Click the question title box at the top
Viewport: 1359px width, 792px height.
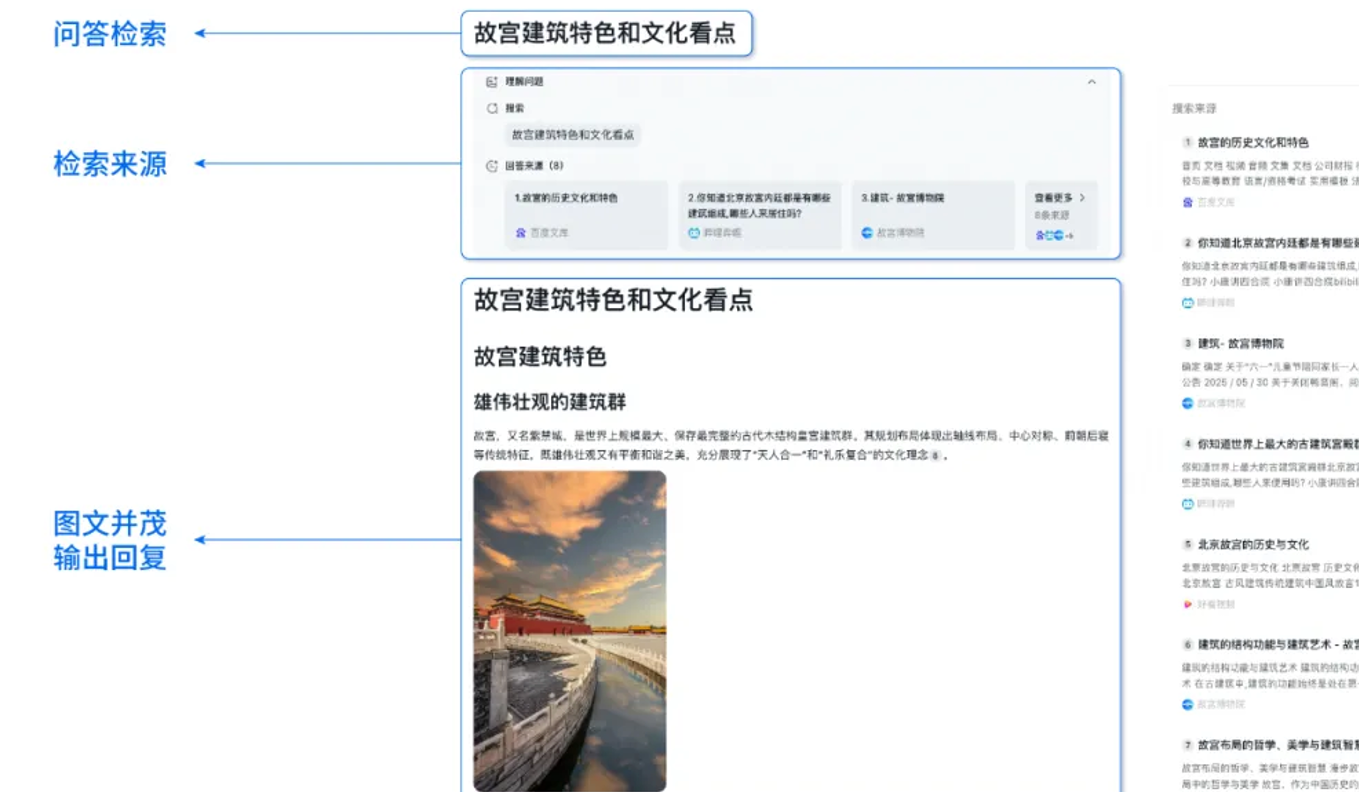click(x=605, y=34)
